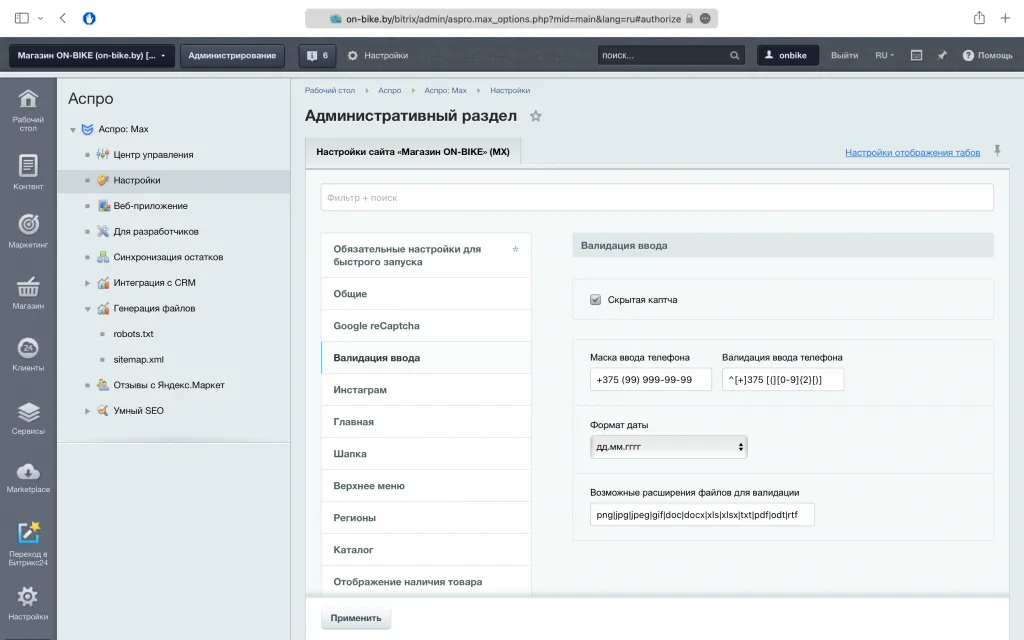Click the Маска ввода телефона input field
This screenshot has width=1024, height=640.
click(x=651, y=379)
